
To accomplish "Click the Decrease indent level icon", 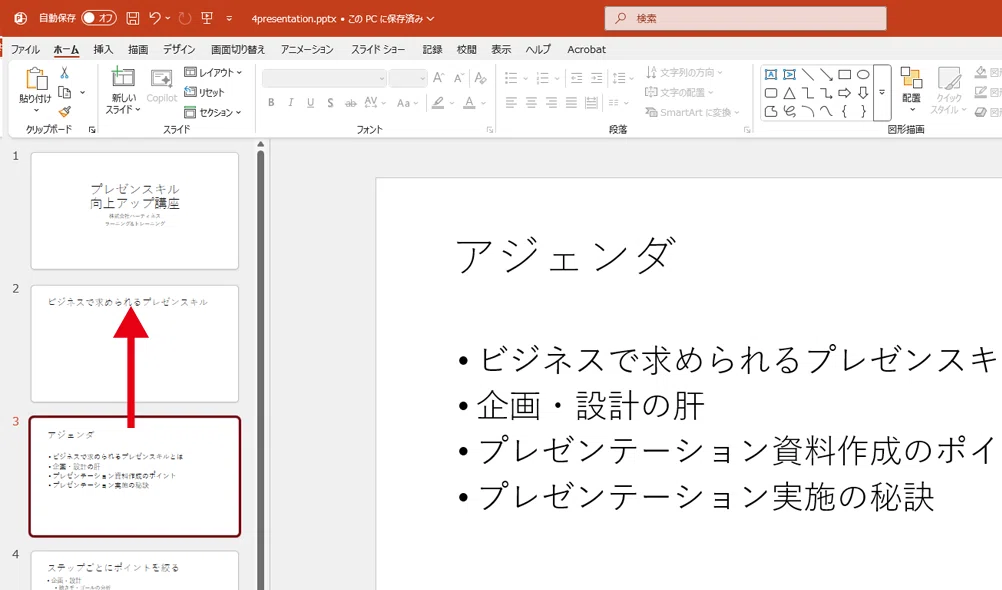I will point(576,78).
